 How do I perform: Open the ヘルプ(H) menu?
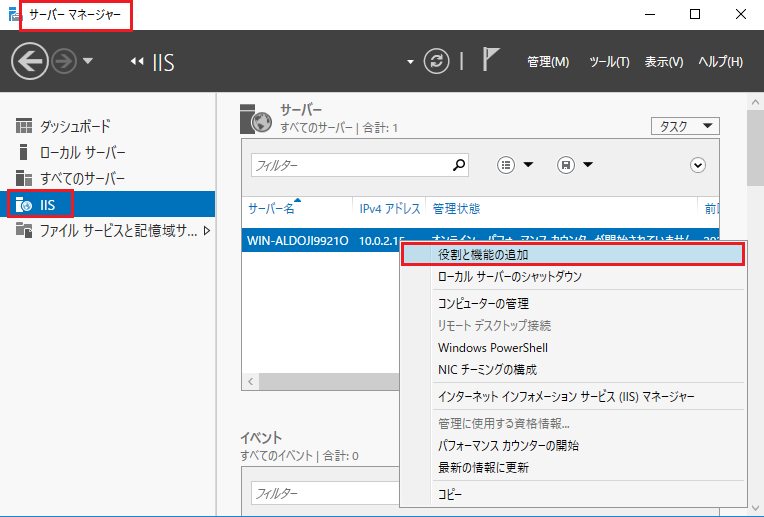click(720, 62)
